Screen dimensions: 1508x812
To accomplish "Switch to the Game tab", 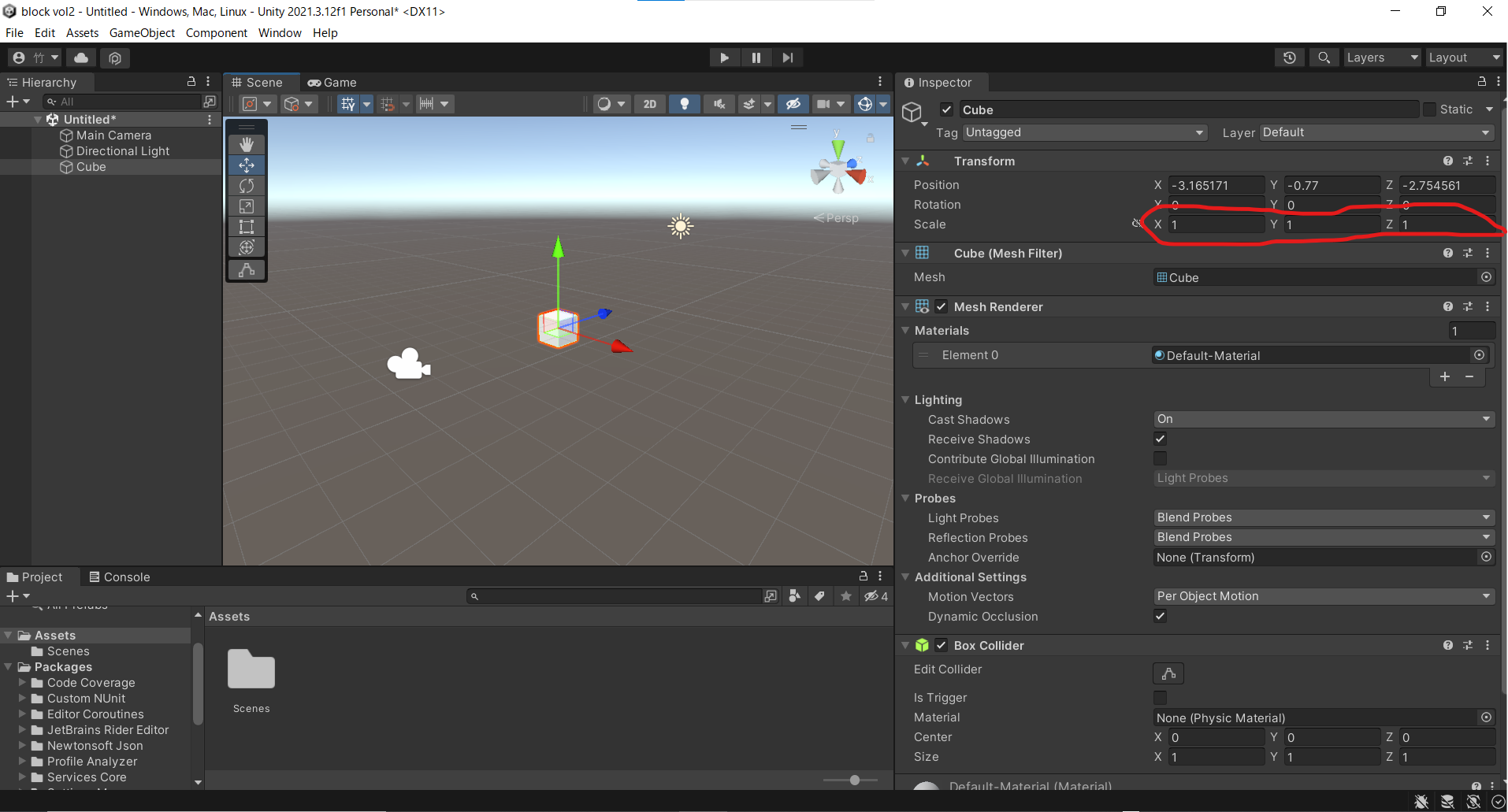I will click(332, 82).
